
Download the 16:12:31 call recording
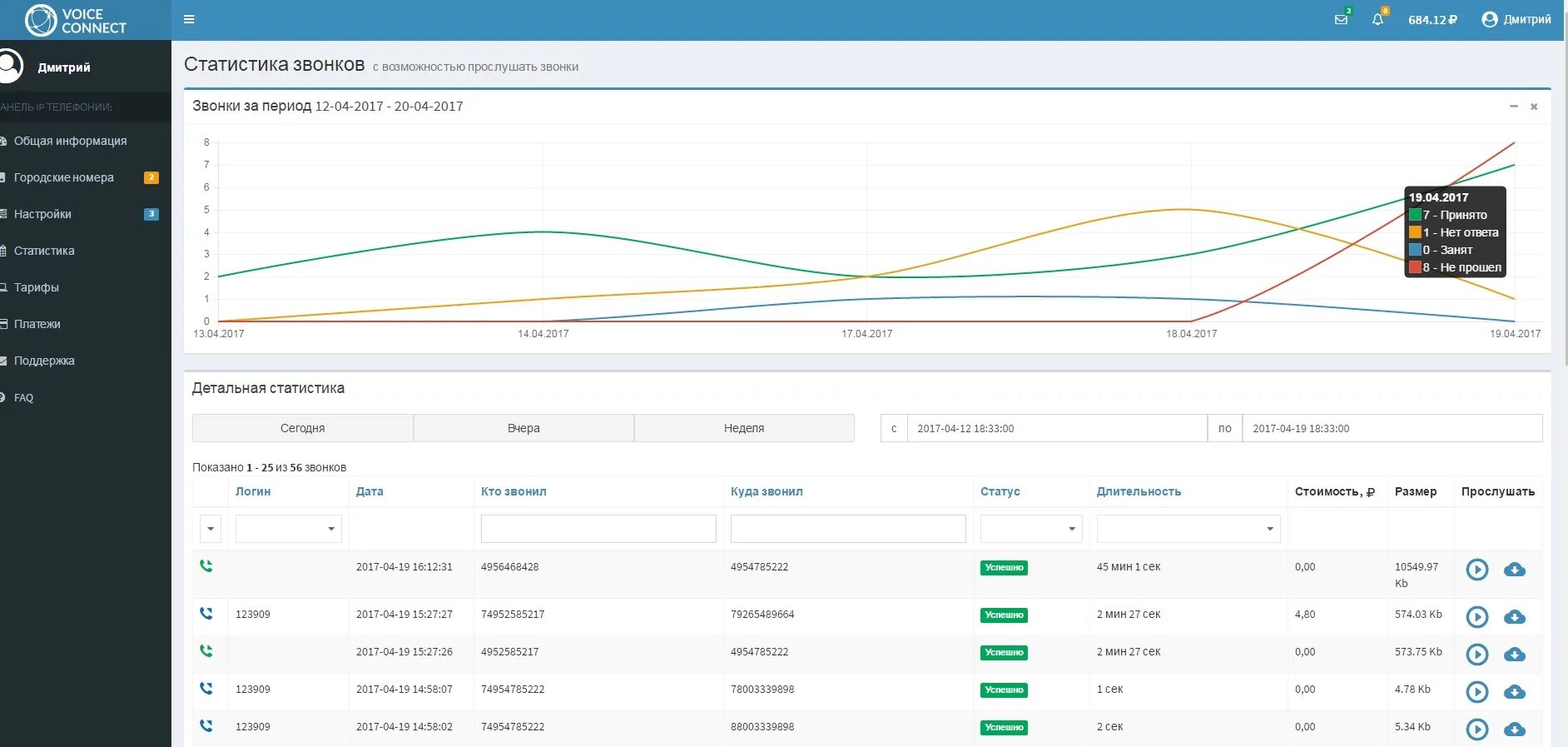[x=1515, y=570]
